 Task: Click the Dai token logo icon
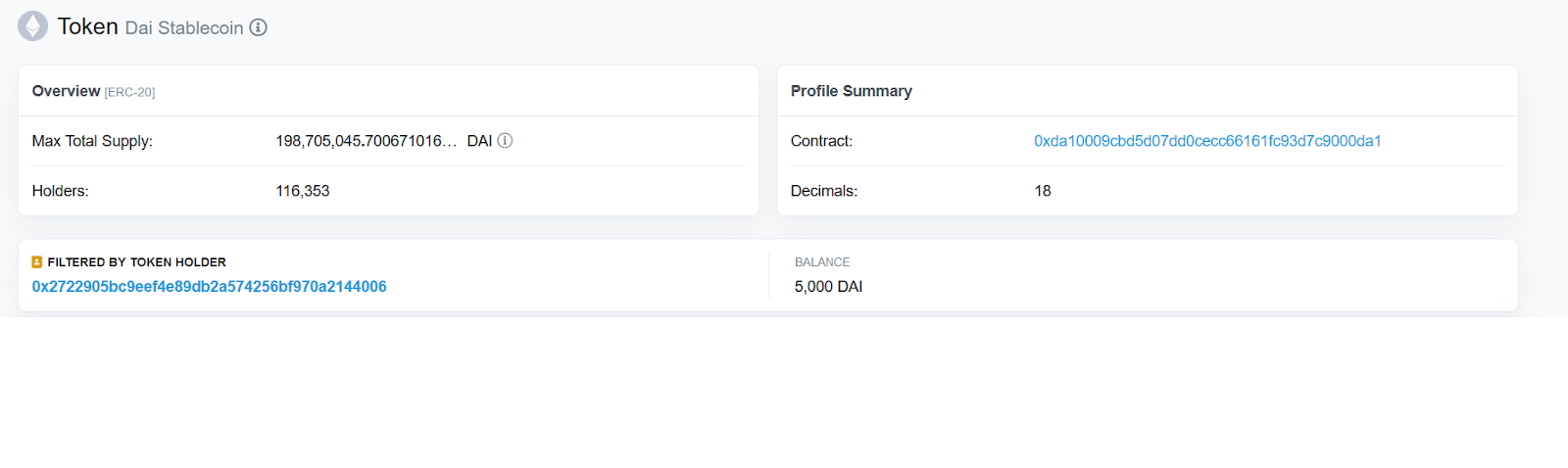tap(32, 26)
